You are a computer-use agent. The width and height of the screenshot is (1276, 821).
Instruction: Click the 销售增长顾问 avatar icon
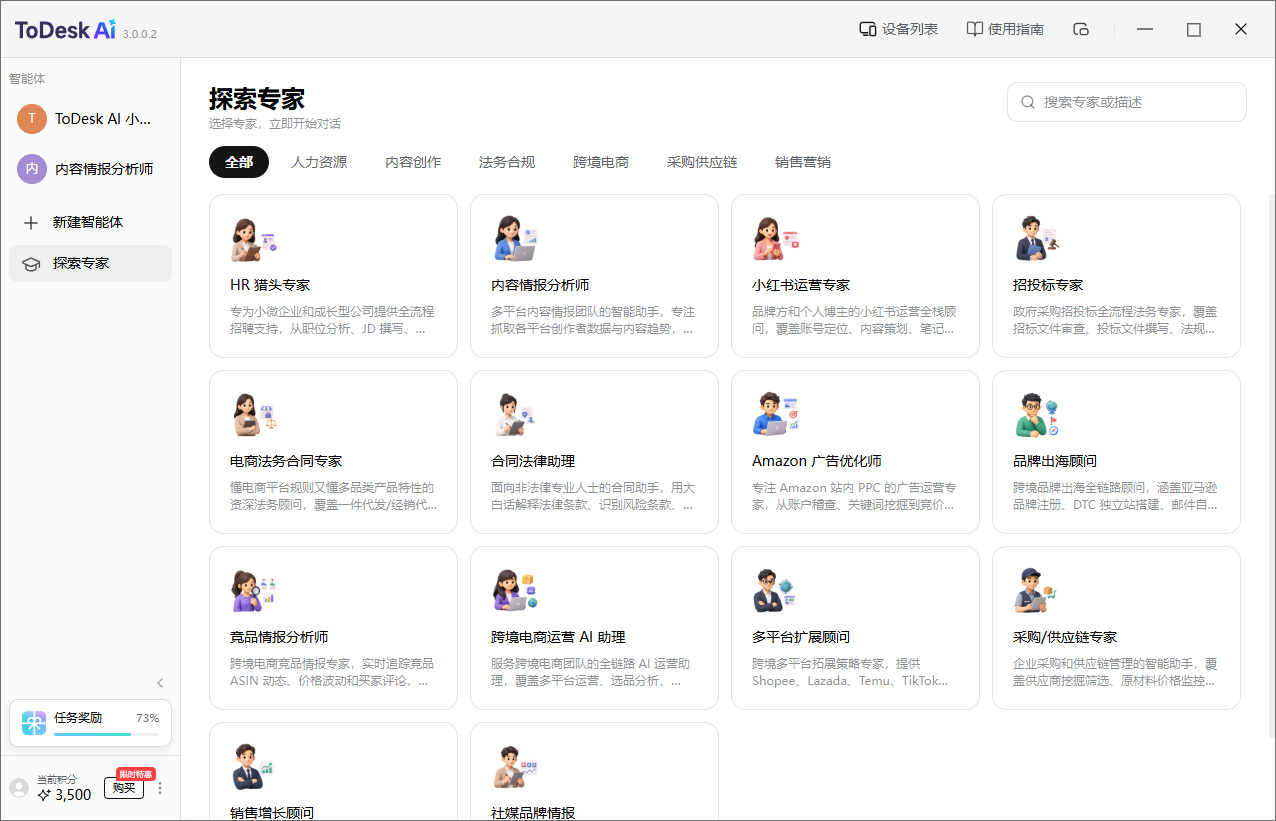(252, 768)
